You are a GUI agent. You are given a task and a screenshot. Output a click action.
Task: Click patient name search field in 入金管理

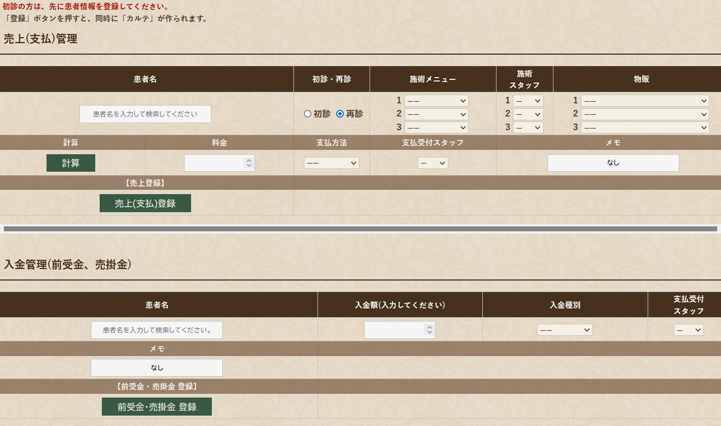(157, 330)
